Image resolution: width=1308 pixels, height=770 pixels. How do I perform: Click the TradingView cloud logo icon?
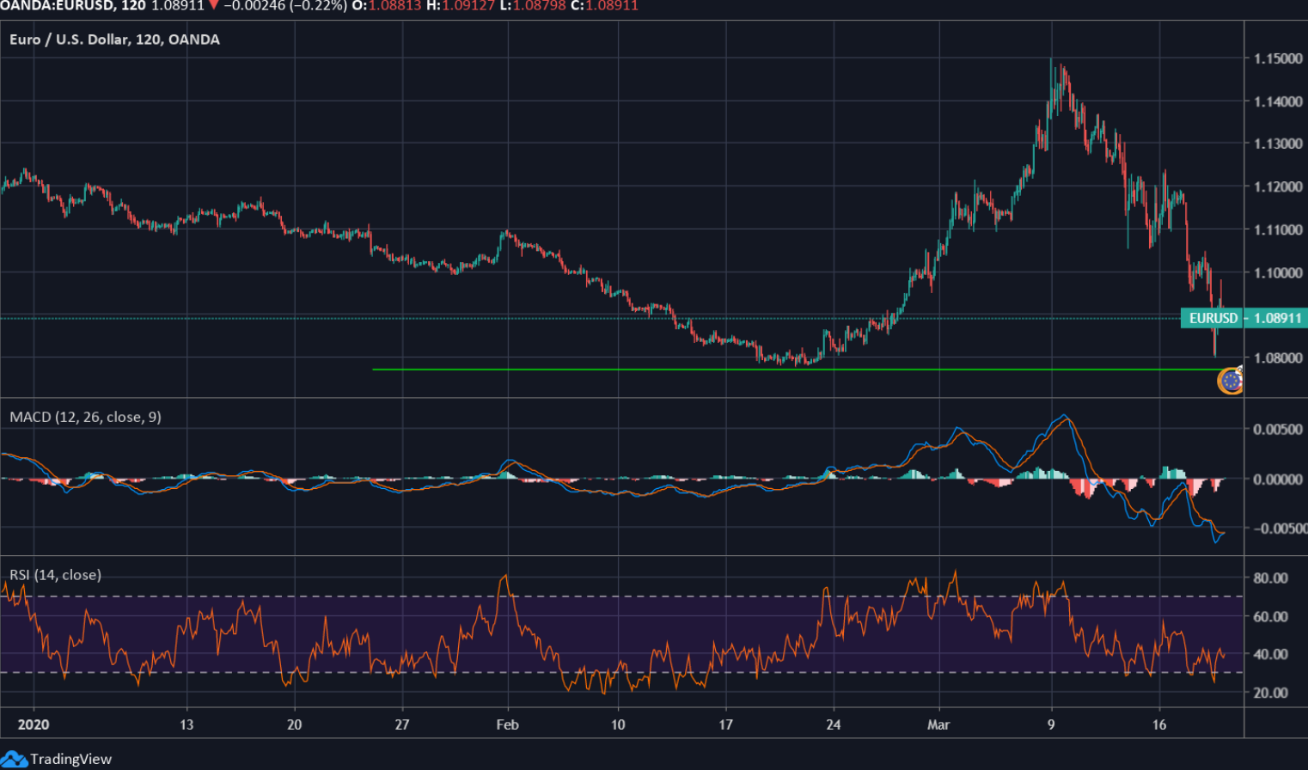(x=14, y=759)
